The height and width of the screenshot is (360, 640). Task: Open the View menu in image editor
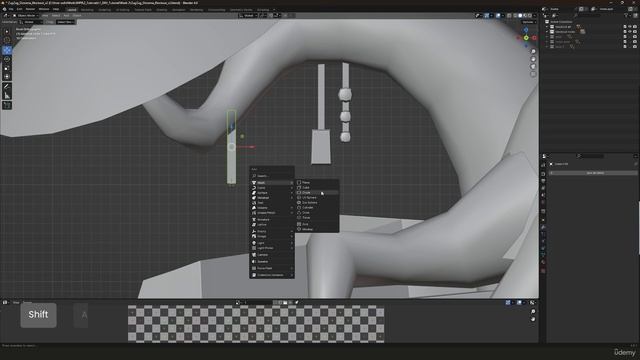click(x=16, y=302)
